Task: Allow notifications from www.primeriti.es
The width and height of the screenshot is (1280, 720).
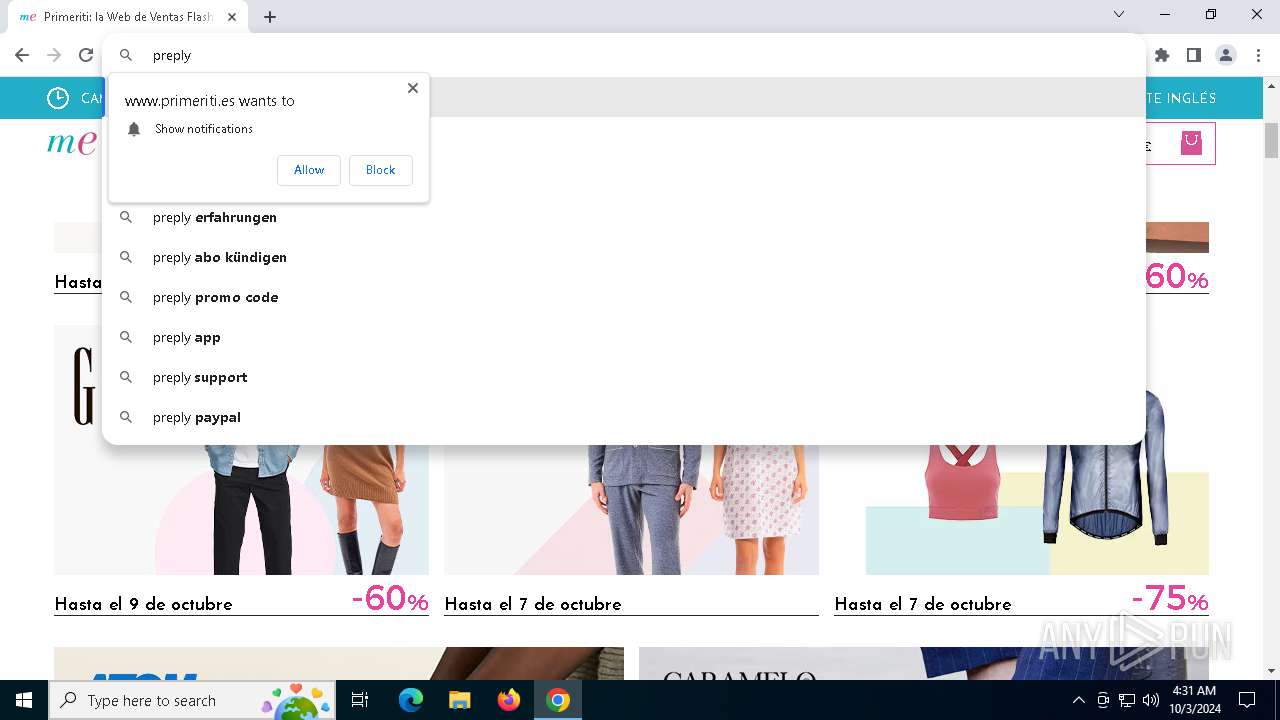Action: 309,170
